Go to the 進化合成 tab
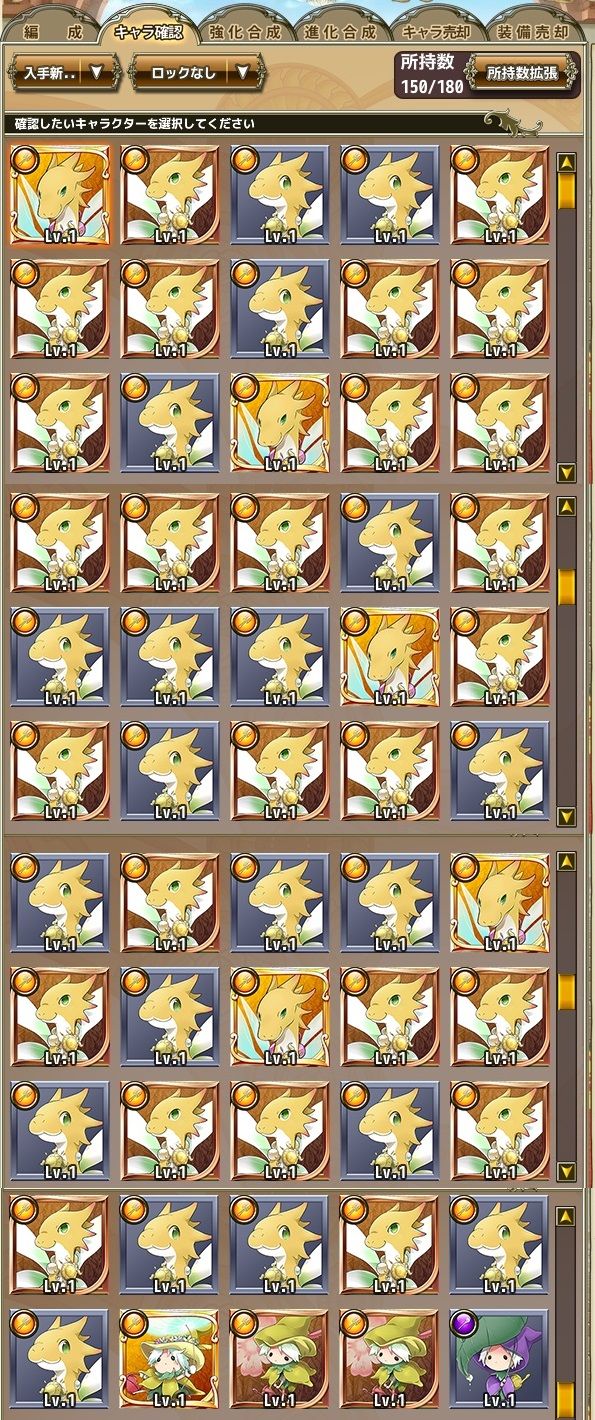595x1420 pixels. coord(341,31)
